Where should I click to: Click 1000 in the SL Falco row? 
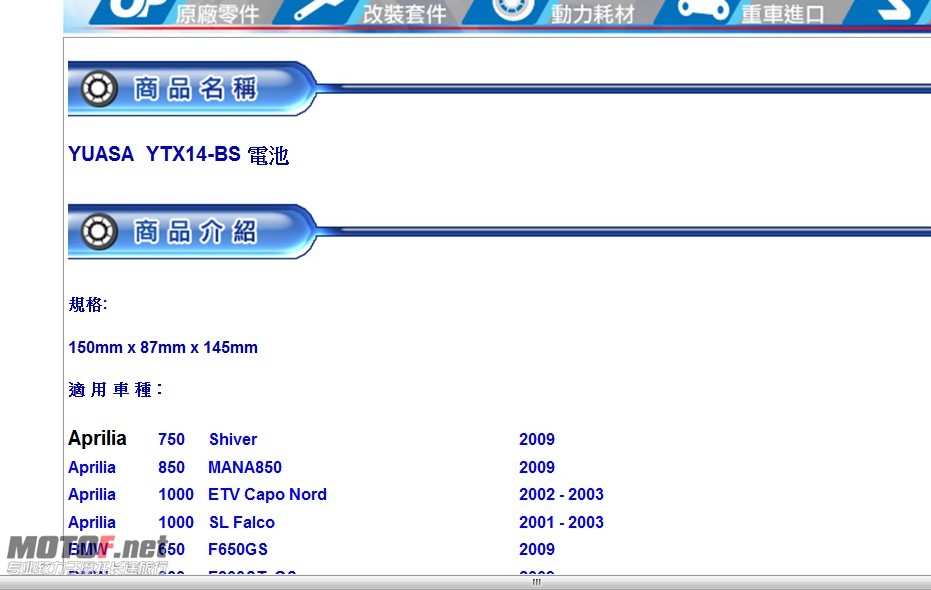pyautogui.click(x=176, y=522)
